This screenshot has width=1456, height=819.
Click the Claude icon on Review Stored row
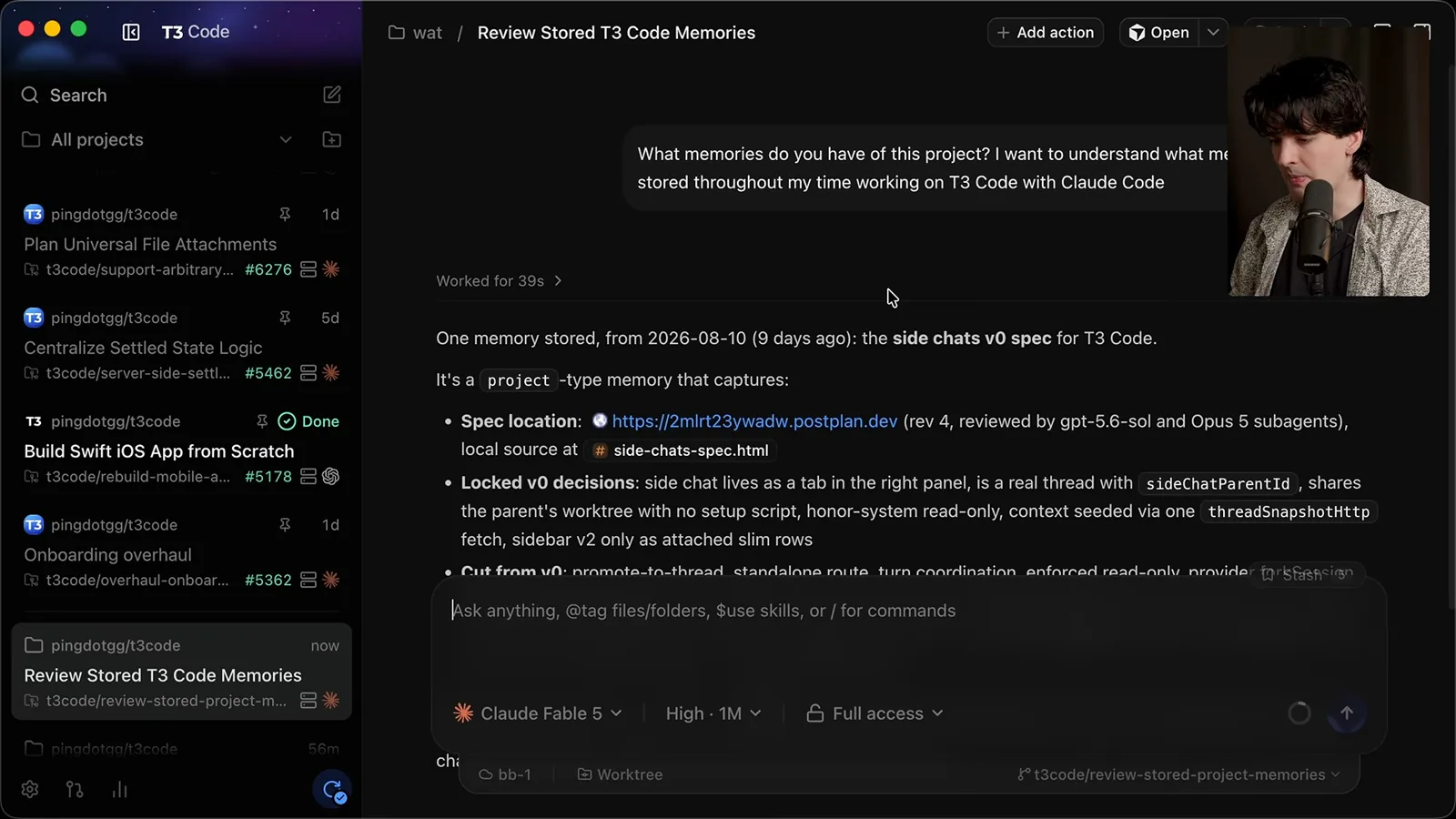[x=331, y=701]
